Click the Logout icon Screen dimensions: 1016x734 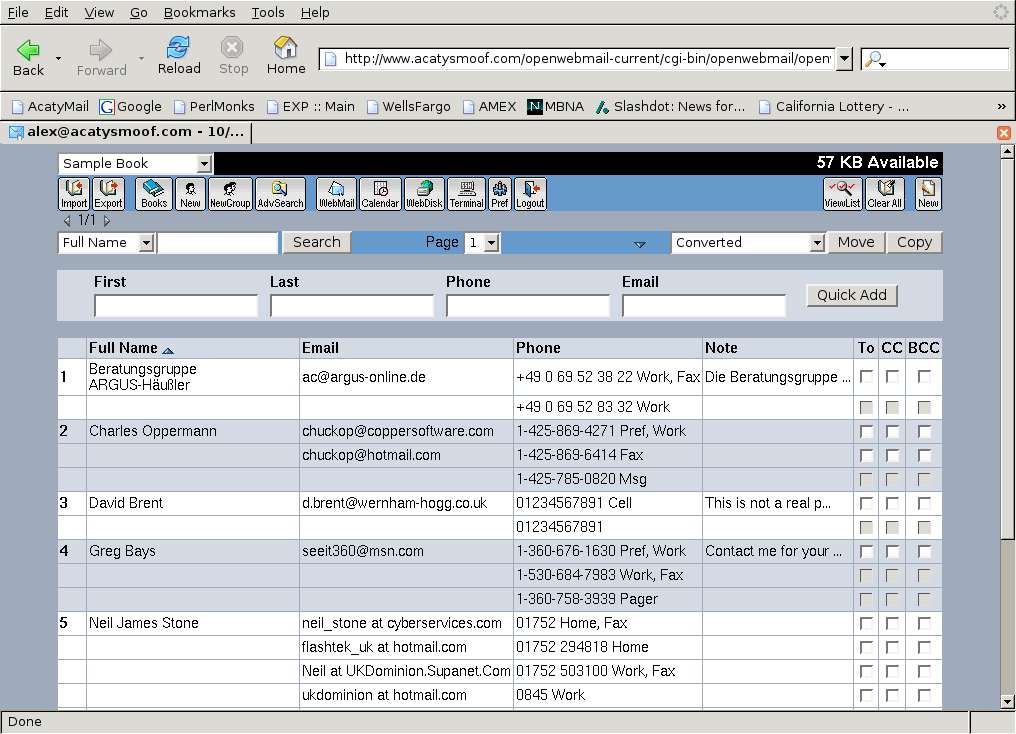pos(530,194)
